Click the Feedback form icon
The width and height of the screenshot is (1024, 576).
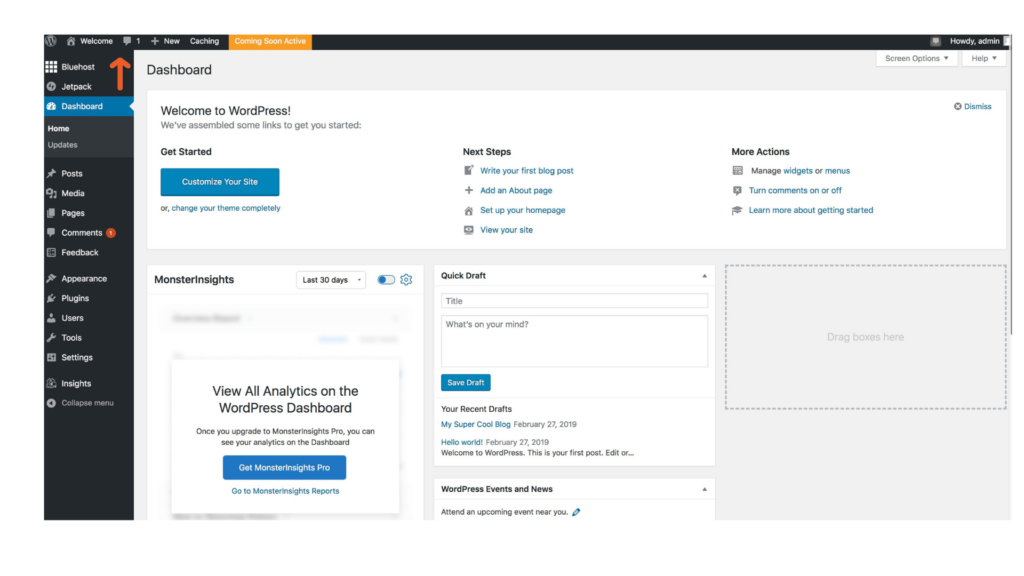(x=51, y=252)
